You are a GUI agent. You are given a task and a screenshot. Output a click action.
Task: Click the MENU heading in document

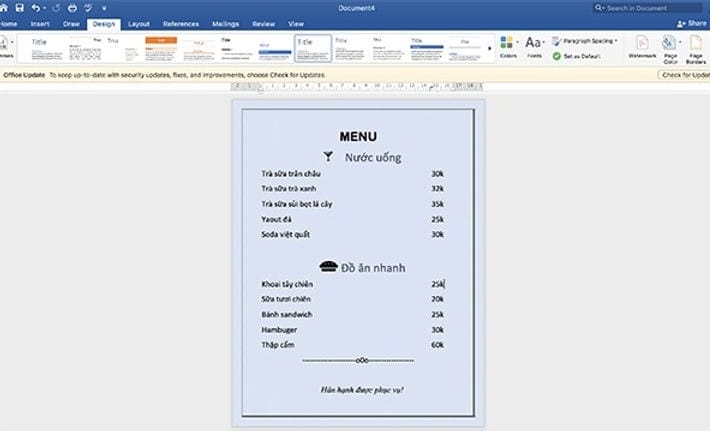pyautogui.click(x=358, y=136)
